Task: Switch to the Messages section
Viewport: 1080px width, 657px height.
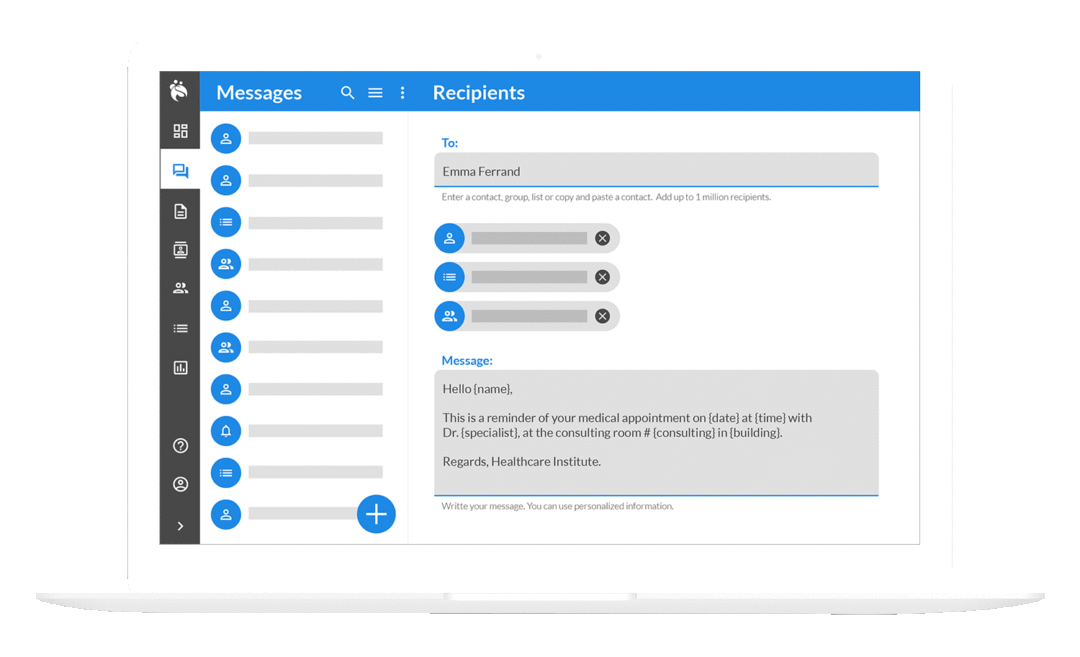Action: [259, 92]
